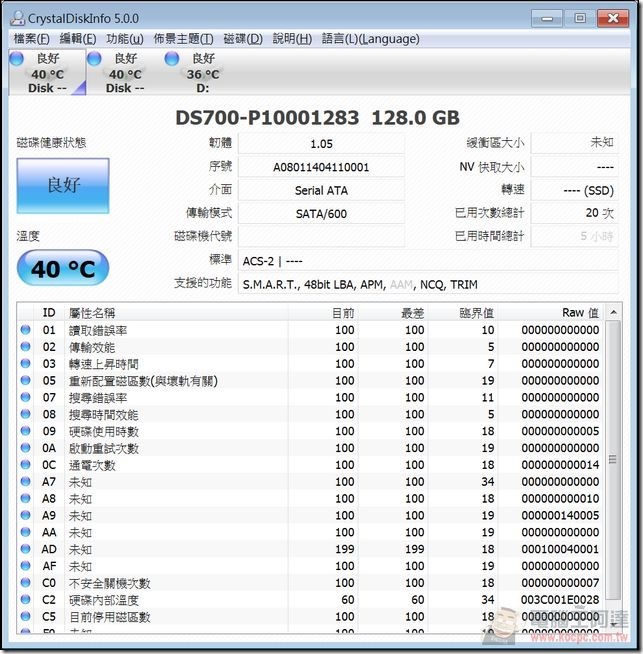Click status orb for attribute 0A 啟動重試次數

[25, 448]
